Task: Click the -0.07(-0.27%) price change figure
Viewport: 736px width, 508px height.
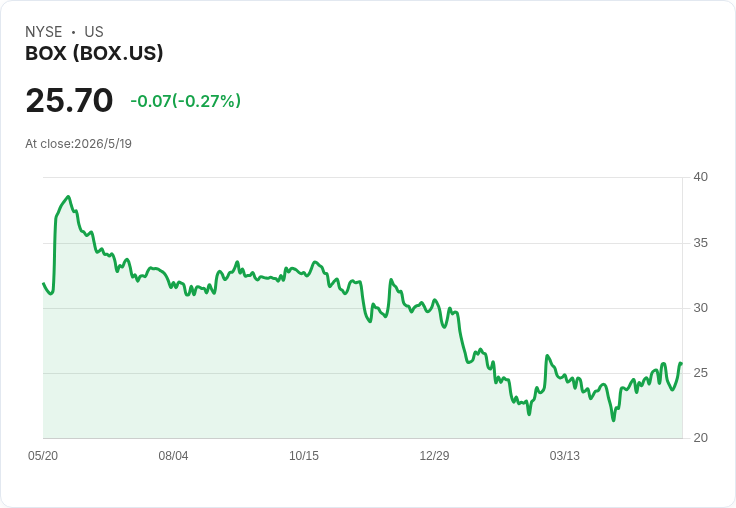Action: tap(185, 101)
